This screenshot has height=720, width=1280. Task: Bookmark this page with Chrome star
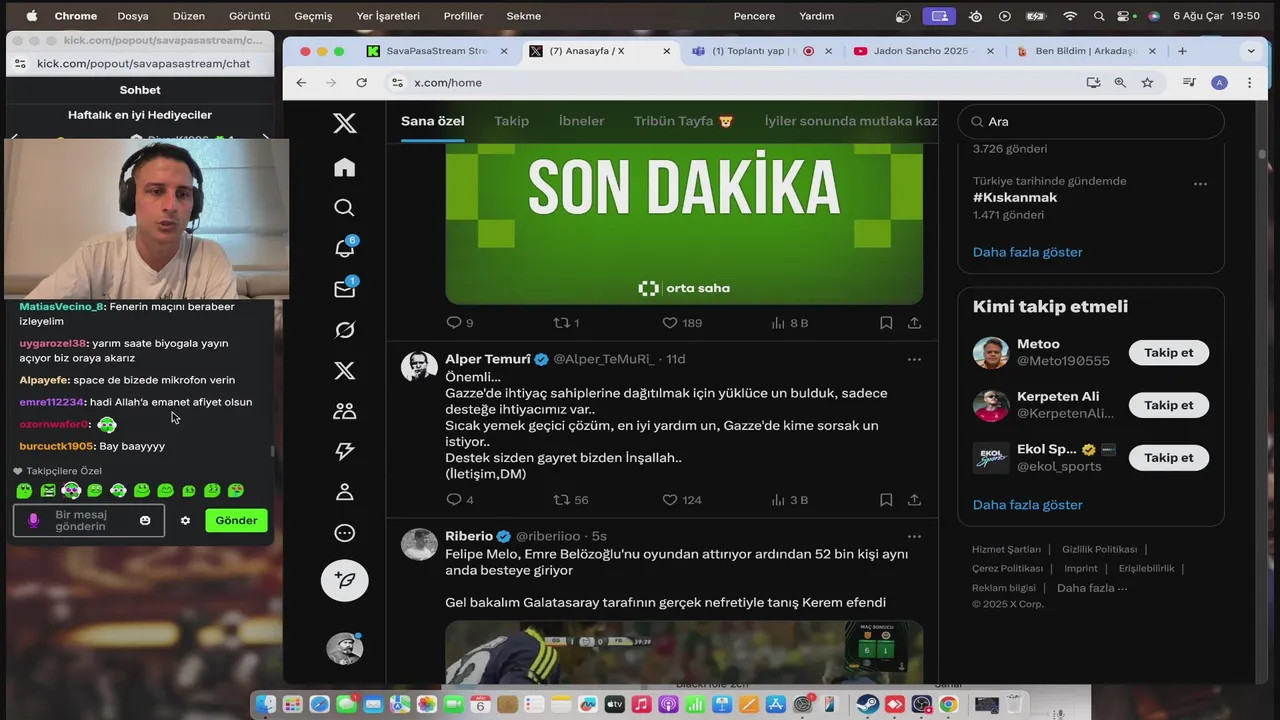coord(1147,83)
